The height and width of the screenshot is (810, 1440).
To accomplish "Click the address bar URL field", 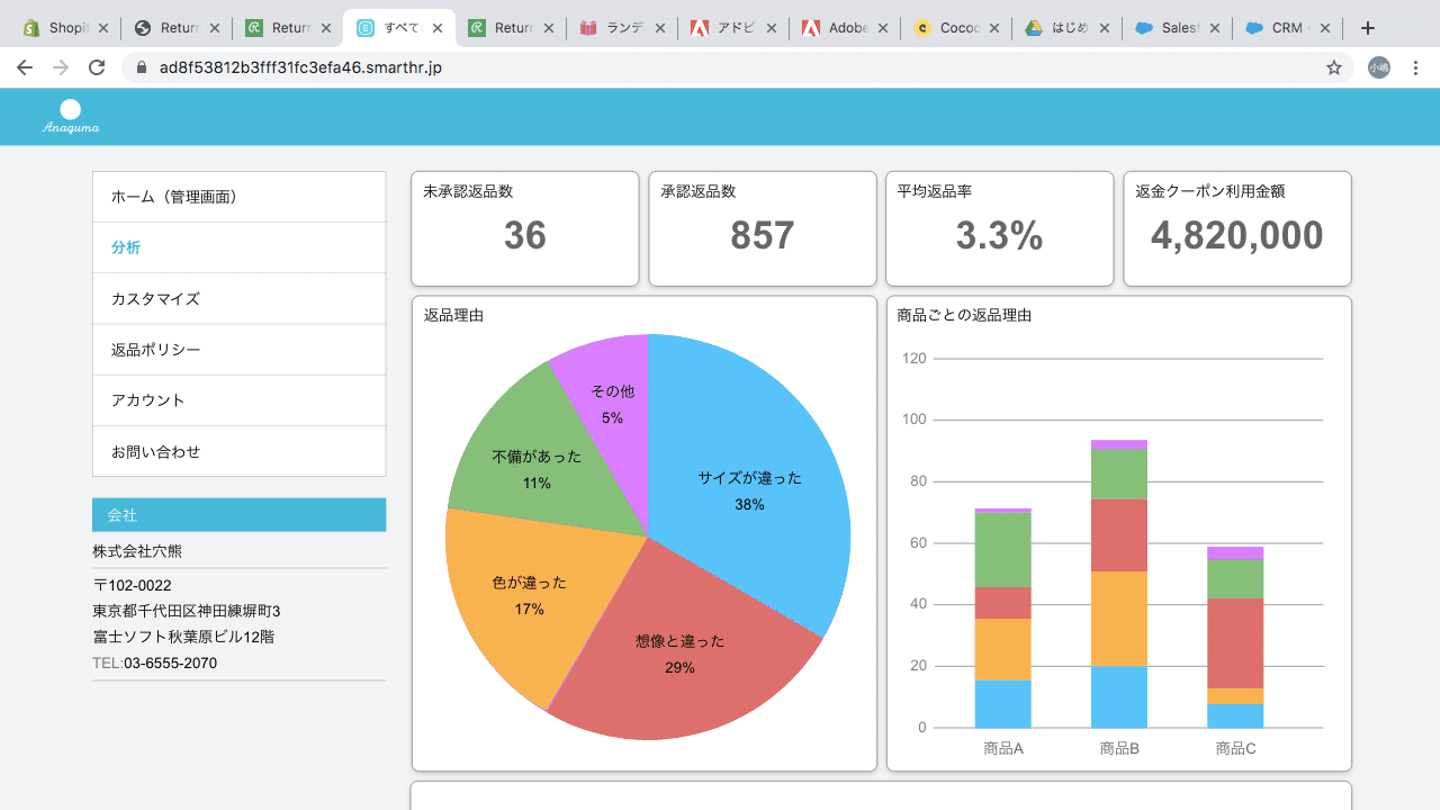I will (700, 68).
